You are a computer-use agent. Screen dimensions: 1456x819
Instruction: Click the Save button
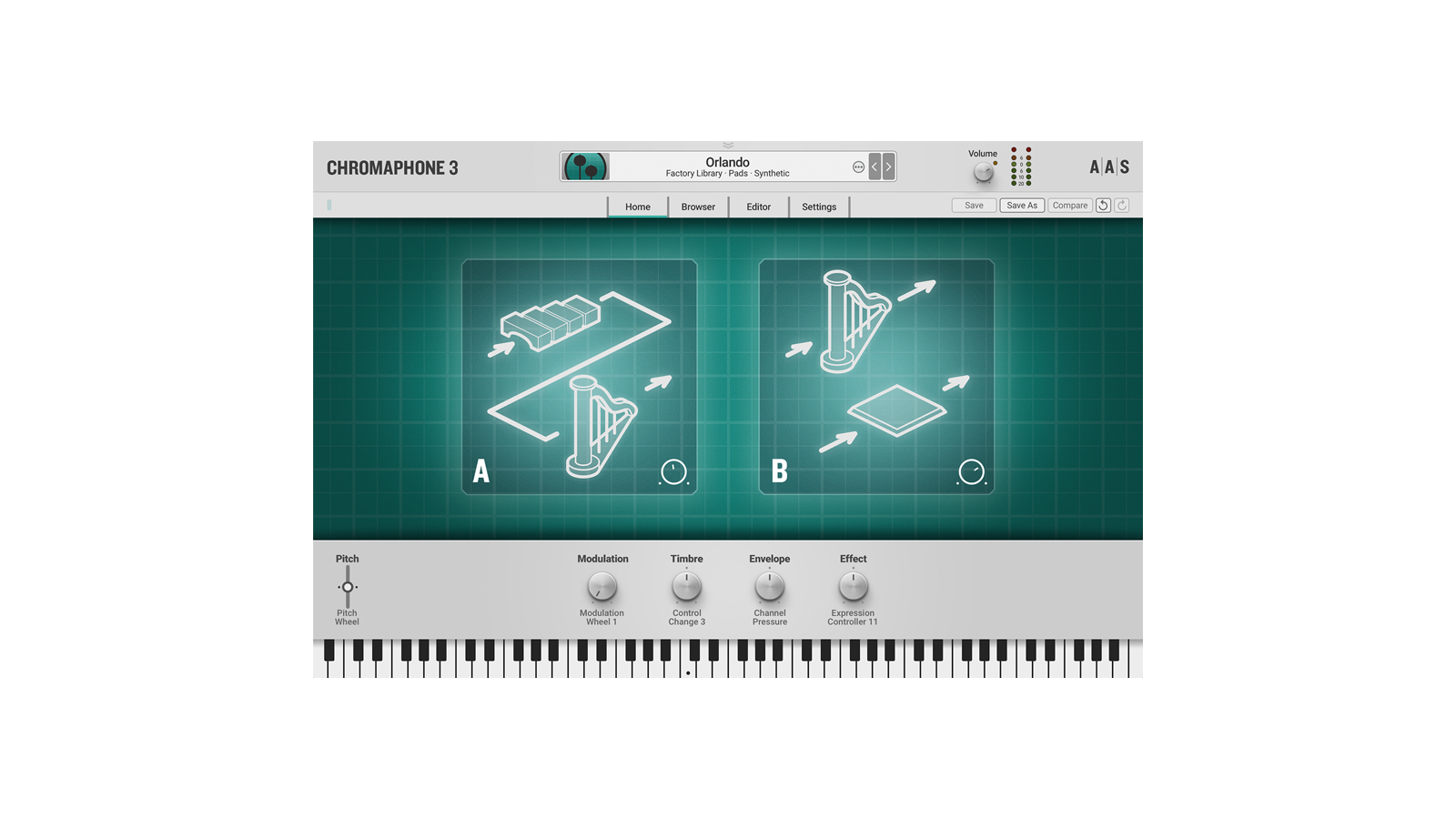[x=974, y=206]
